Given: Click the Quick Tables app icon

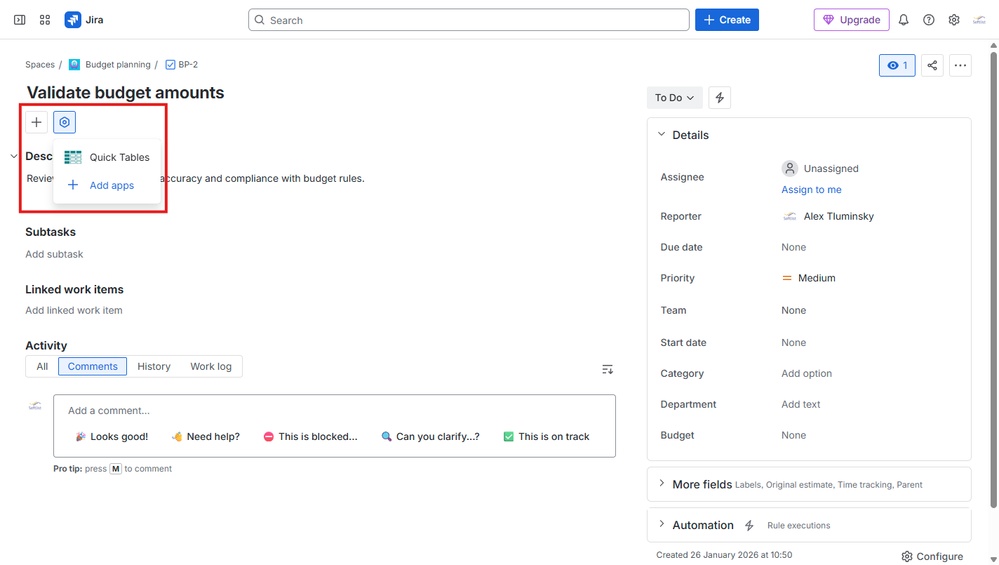Looking at the screenshot, I should coord(73,157).
